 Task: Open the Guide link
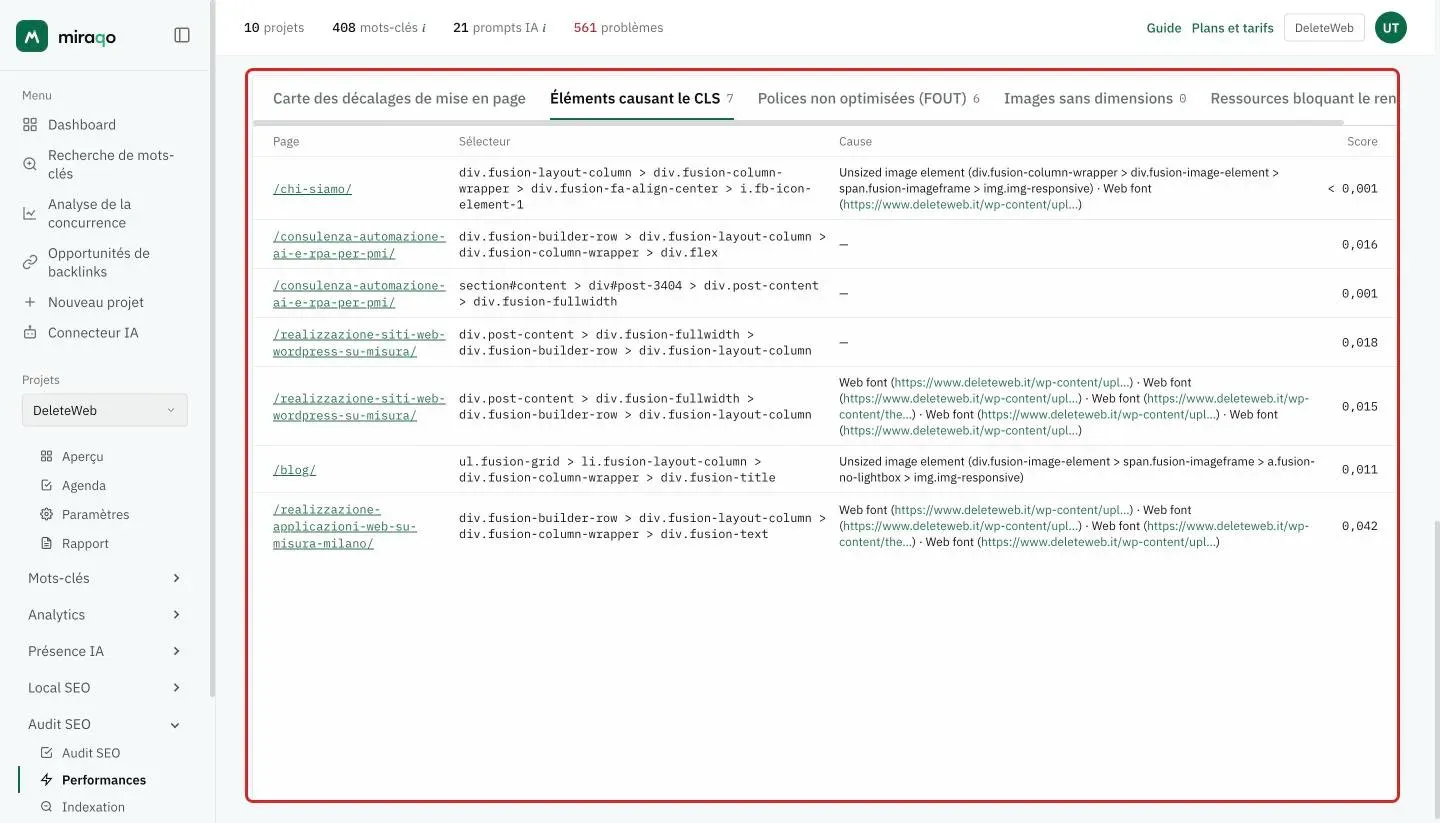[1164, 28]
